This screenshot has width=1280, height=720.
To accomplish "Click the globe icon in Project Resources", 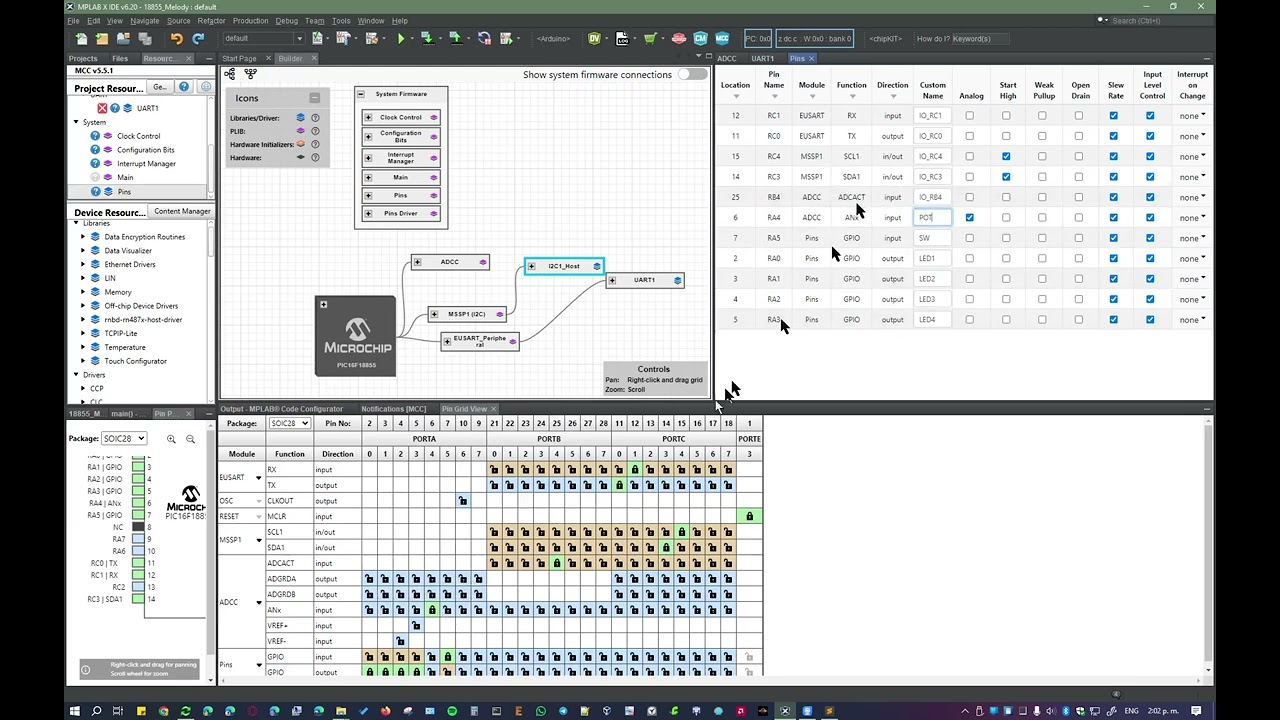I will point(206,87).
